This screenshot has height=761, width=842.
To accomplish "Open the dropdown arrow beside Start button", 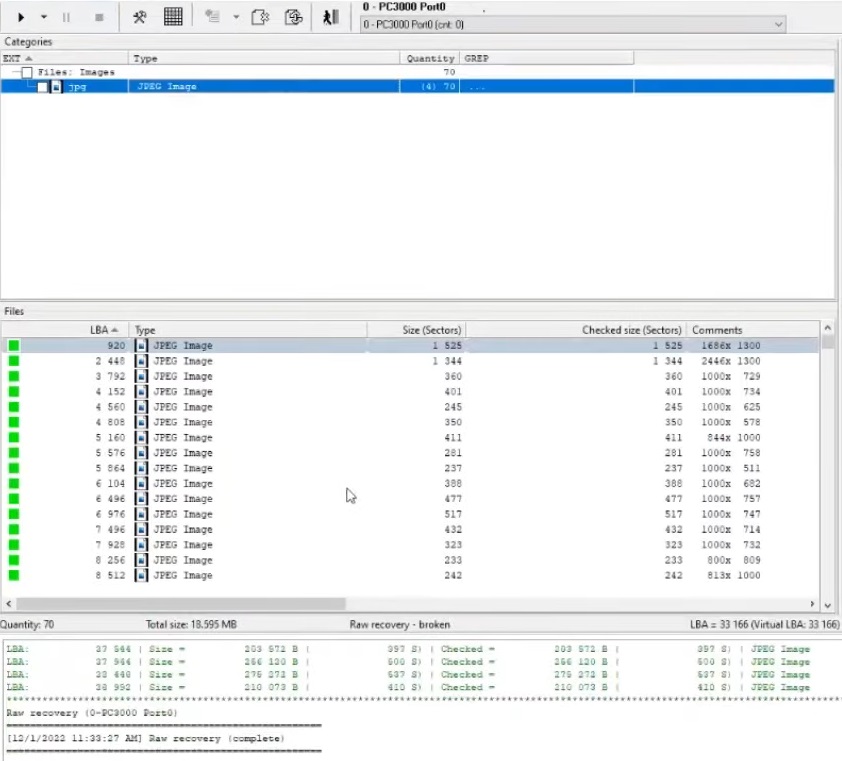I will click(x=44, y=17).
